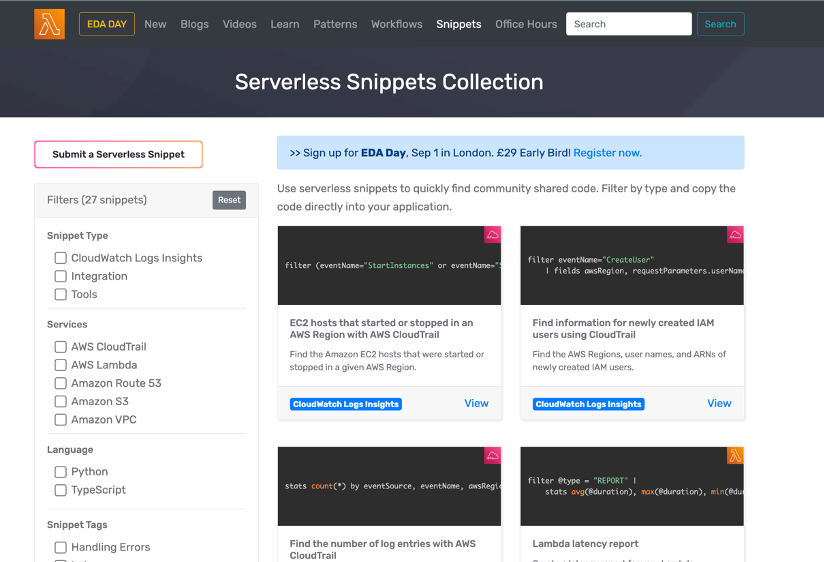Open the REPORT filter code preview thumbnail

click(632, 486)
